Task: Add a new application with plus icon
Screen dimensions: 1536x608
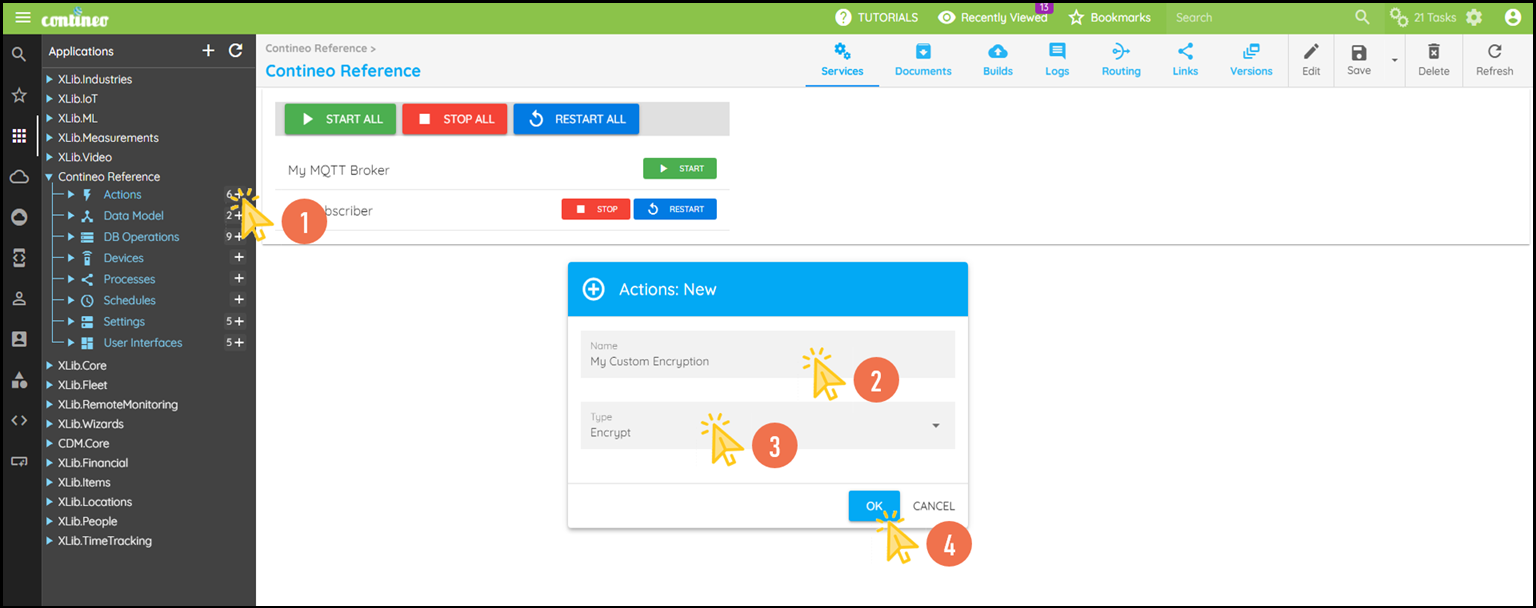Action: [x=208, y=51]
